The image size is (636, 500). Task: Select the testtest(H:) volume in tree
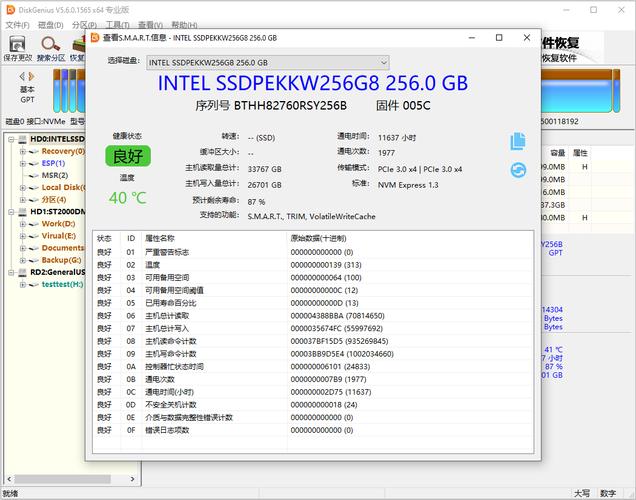62,284
